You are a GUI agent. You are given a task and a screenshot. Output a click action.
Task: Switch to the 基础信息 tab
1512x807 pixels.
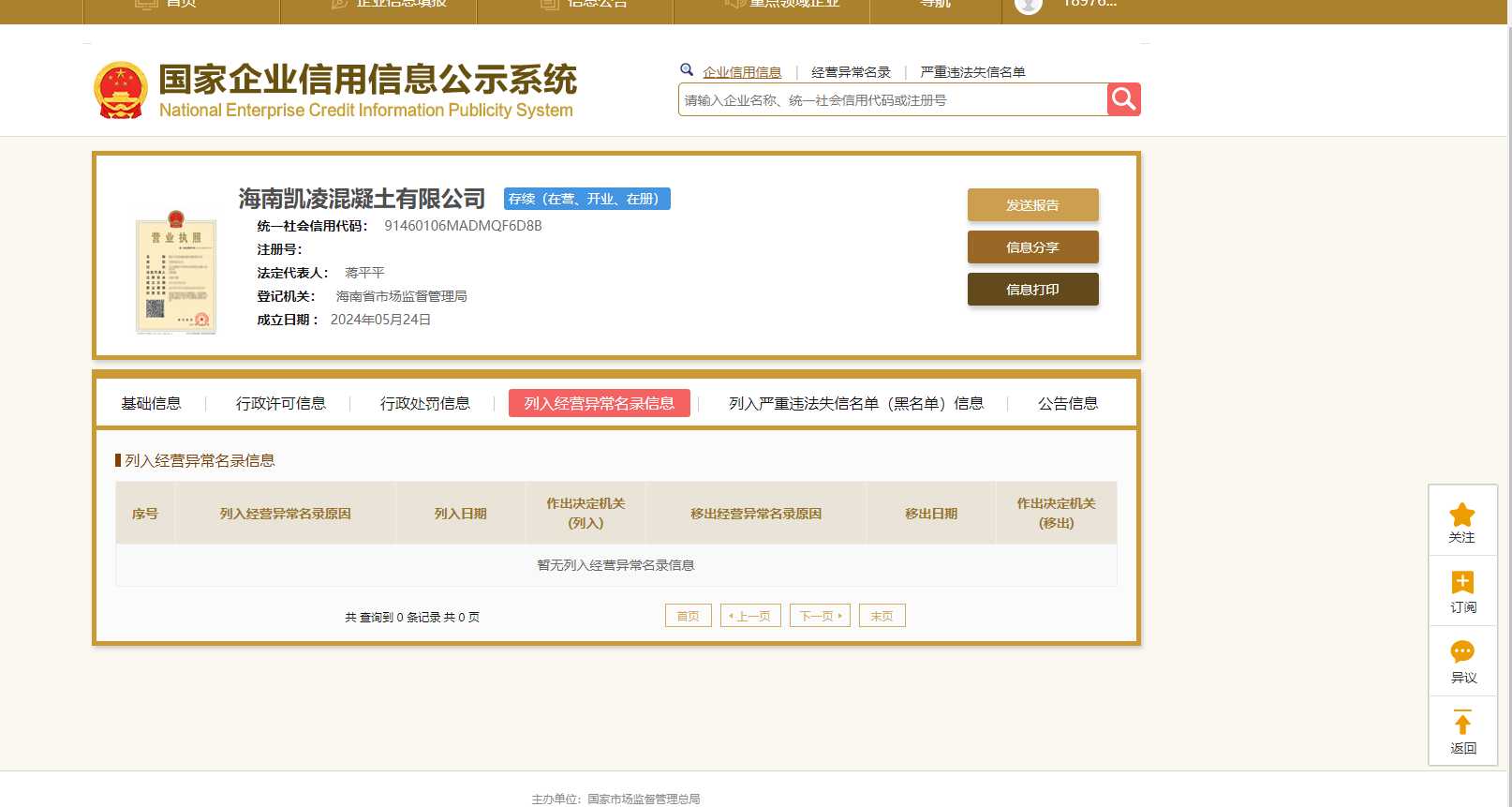click(151, 403)
